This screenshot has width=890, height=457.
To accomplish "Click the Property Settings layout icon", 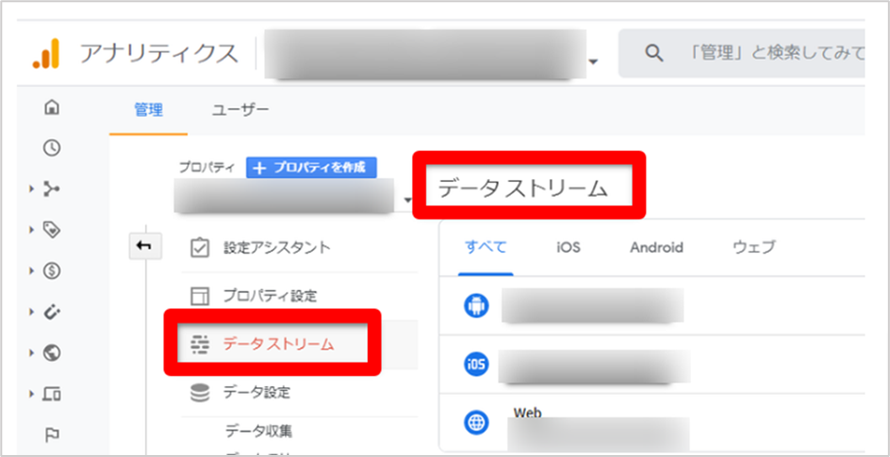I will tap(200, 296).
